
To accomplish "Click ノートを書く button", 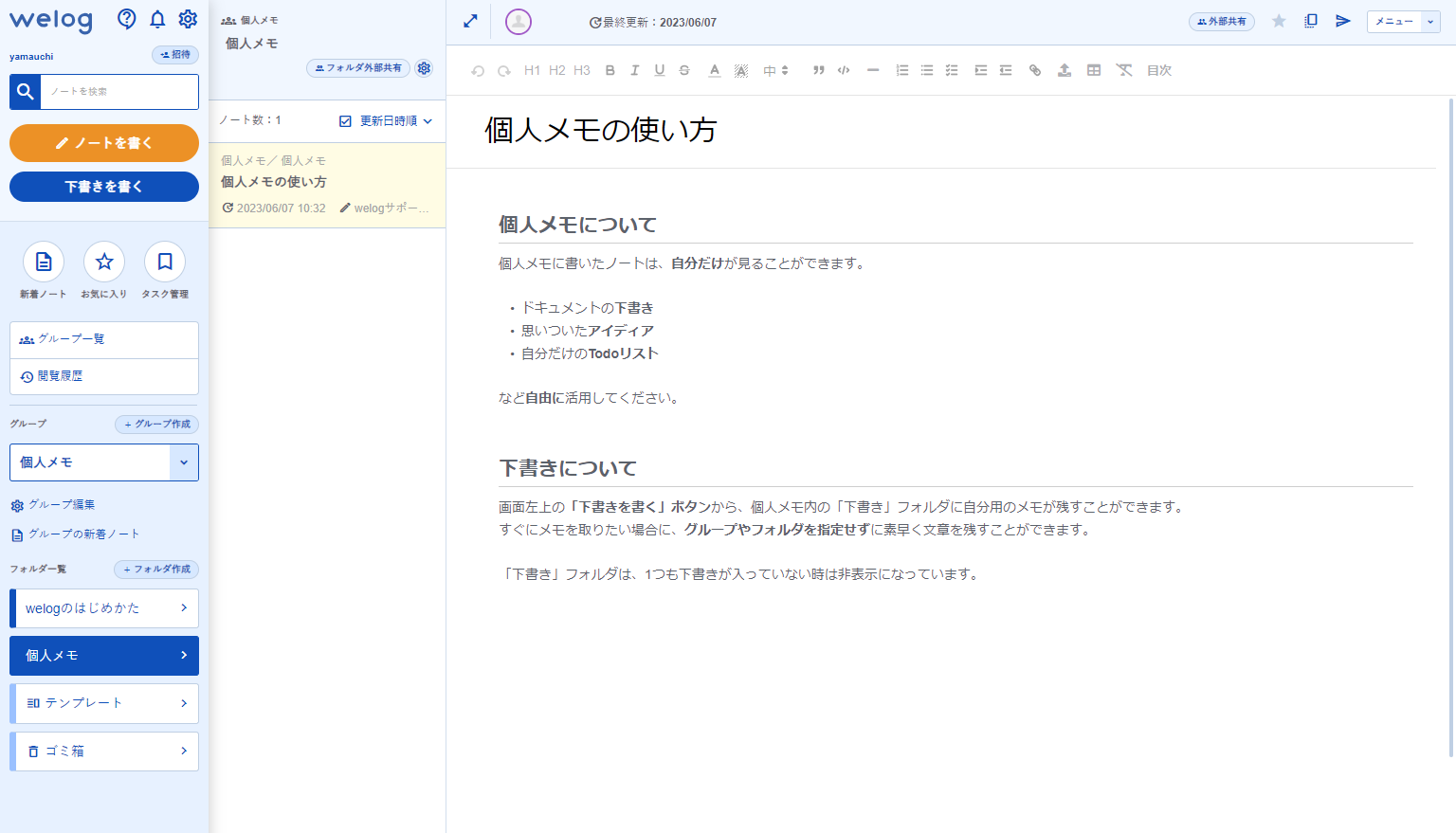I will click(x=104, y=143).
